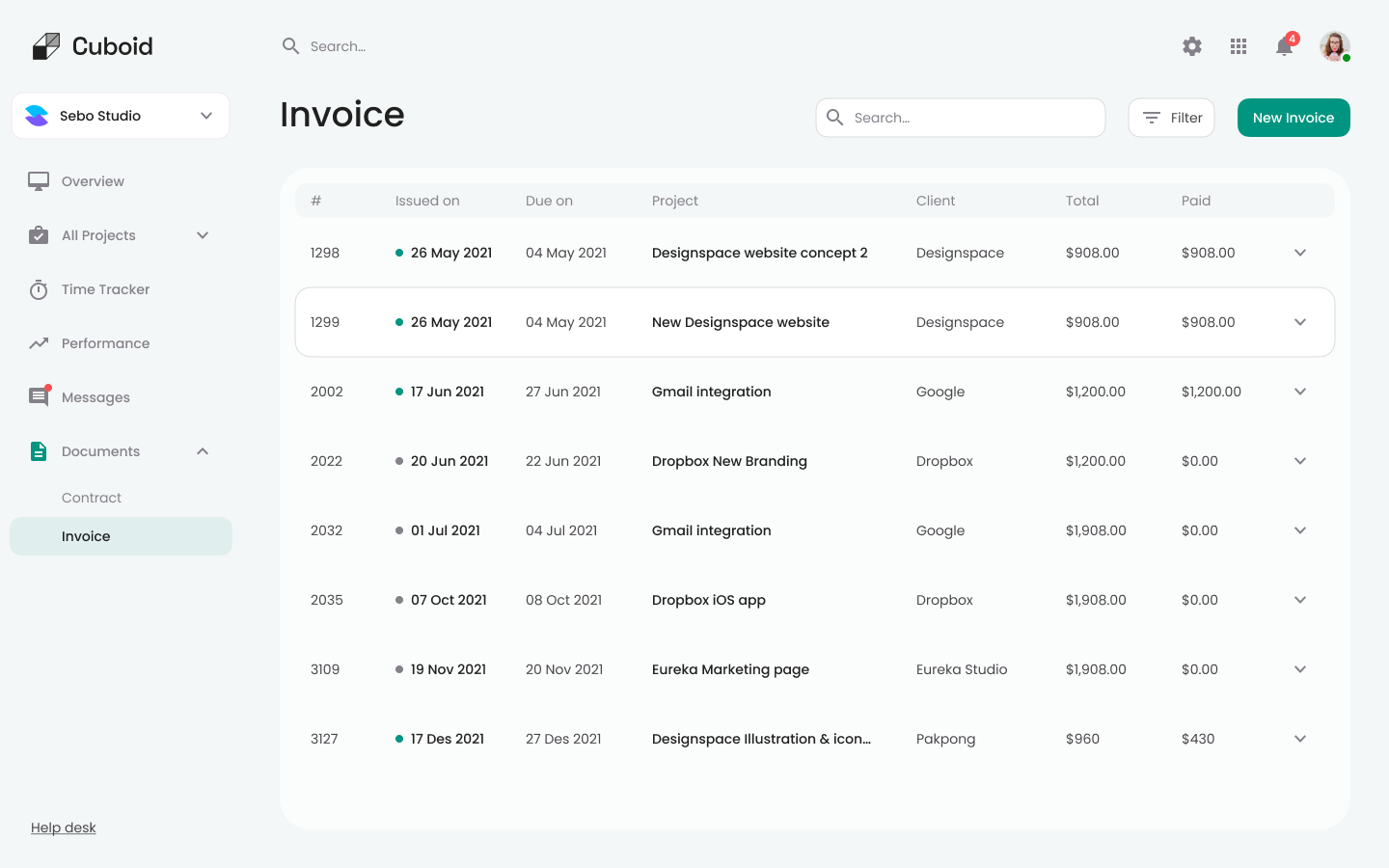The width and height of the screenshot is (1389, 868).
Task: Click the Documents sidebar icon
Action: pyautogui.click(x=39, y=451)
